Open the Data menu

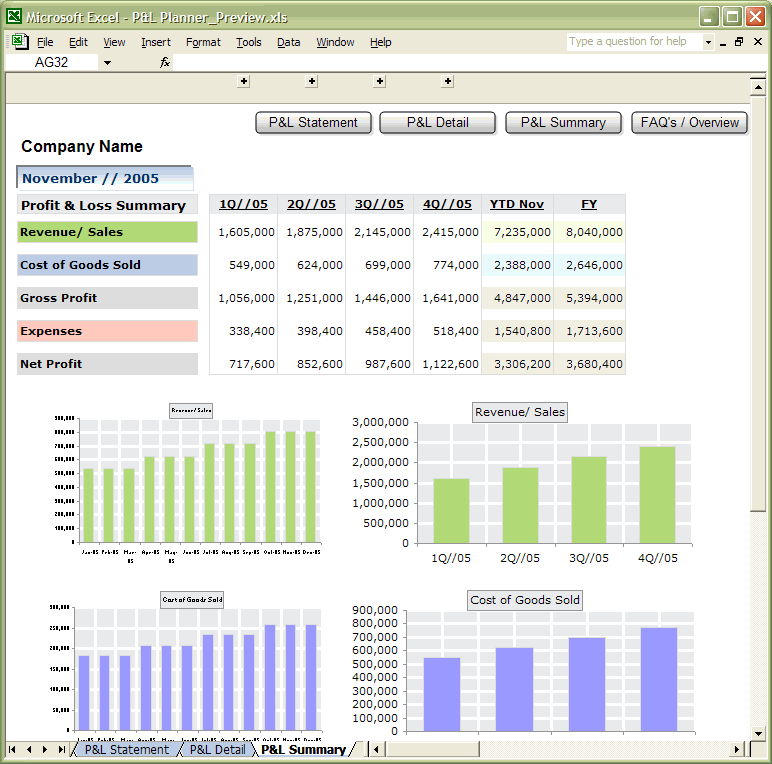coord(289,42)
